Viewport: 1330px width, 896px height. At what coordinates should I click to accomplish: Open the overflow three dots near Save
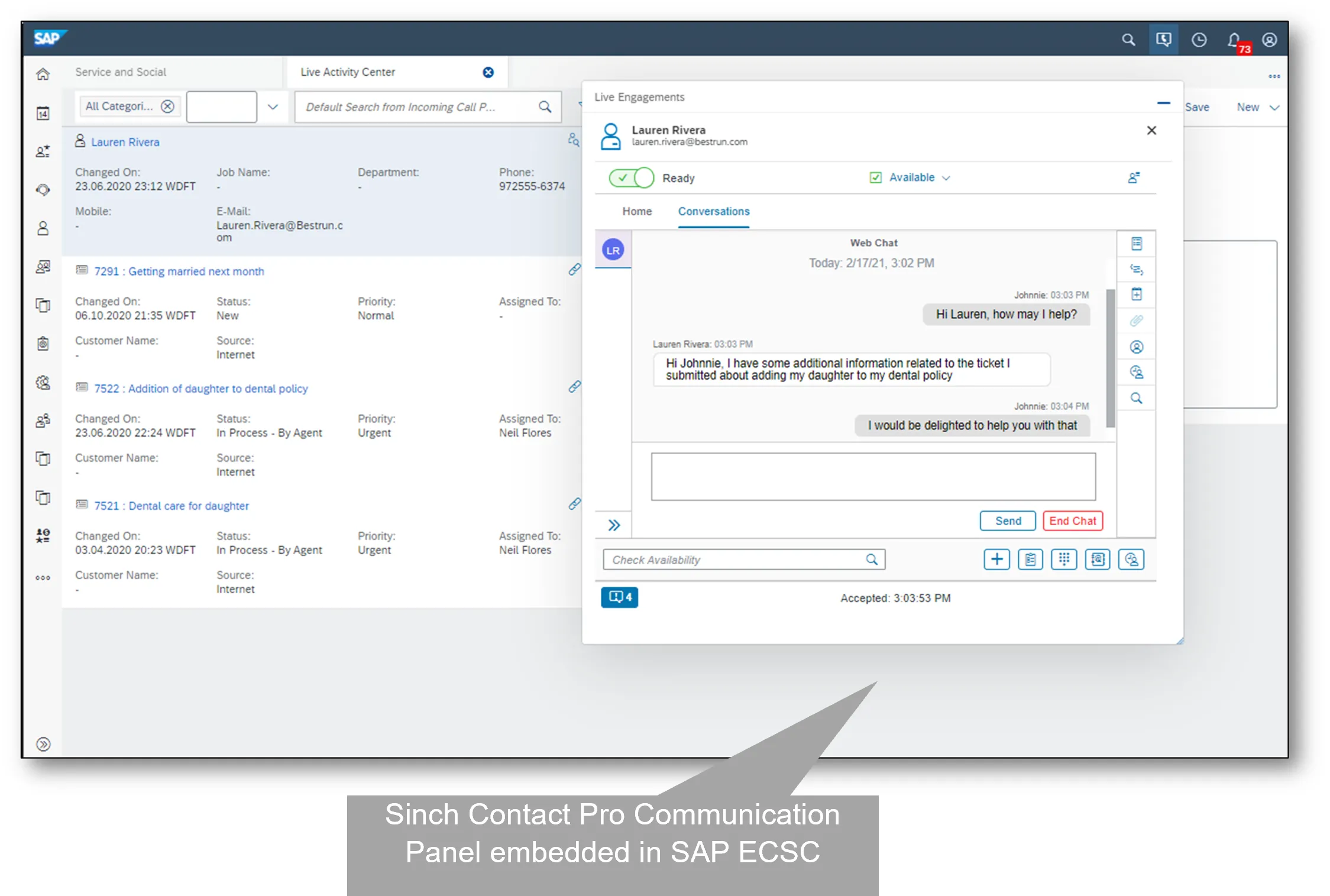coord(1274,76)
